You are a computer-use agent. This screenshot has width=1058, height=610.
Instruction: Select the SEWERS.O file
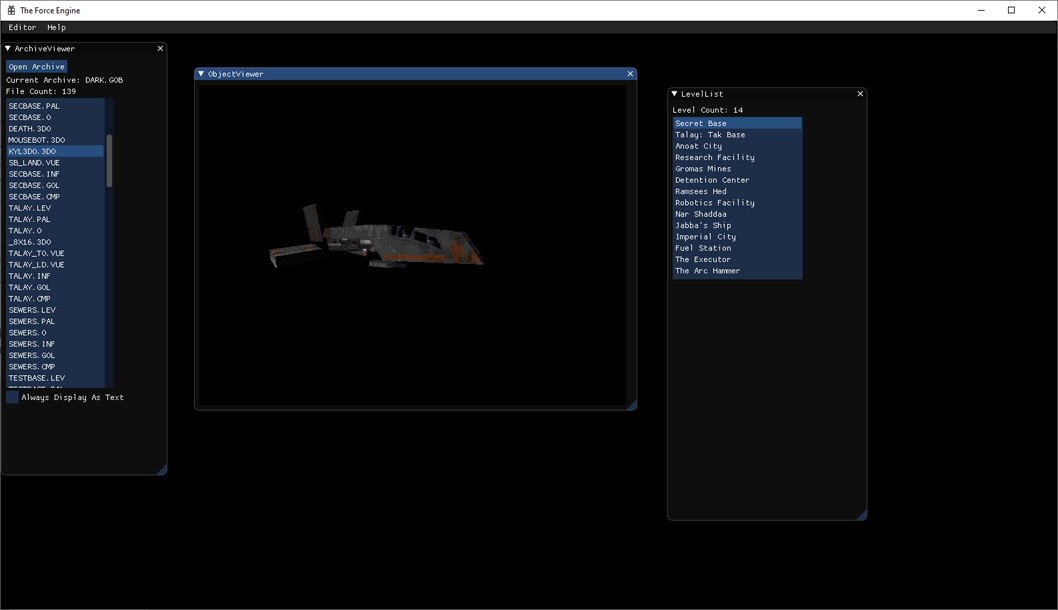[x=55, y=333]
